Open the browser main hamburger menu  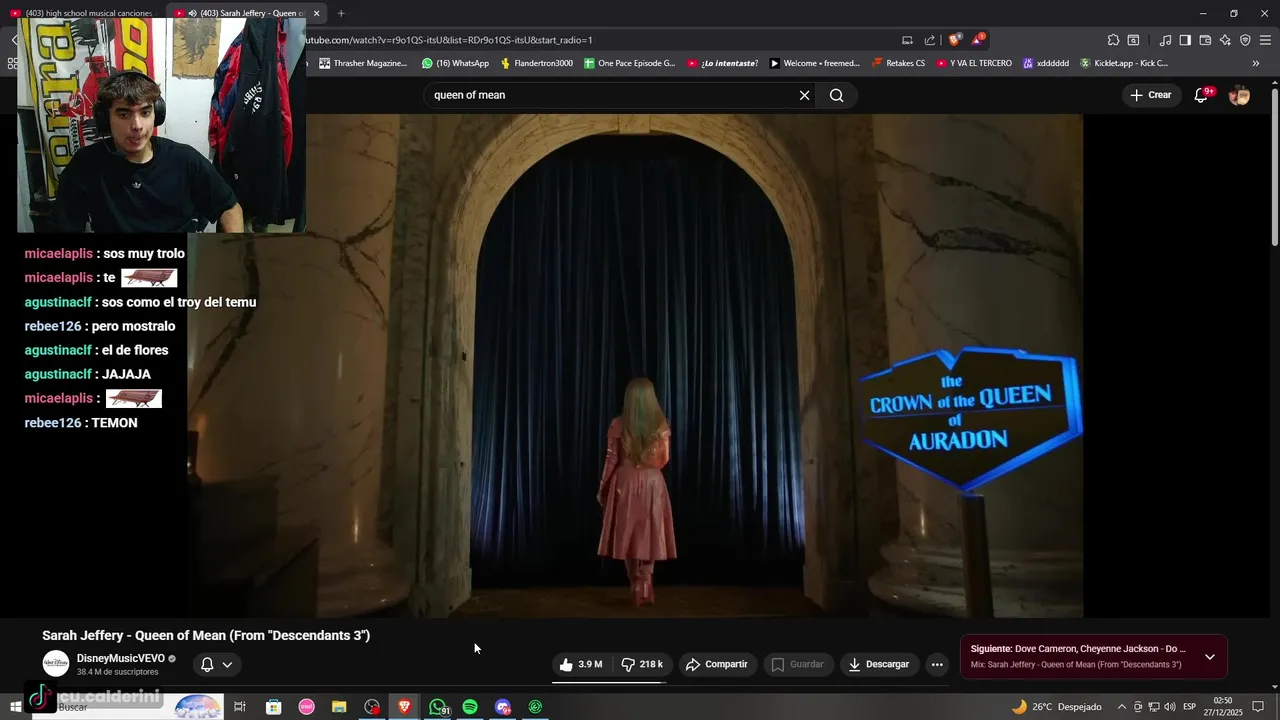click(1266, 40)
